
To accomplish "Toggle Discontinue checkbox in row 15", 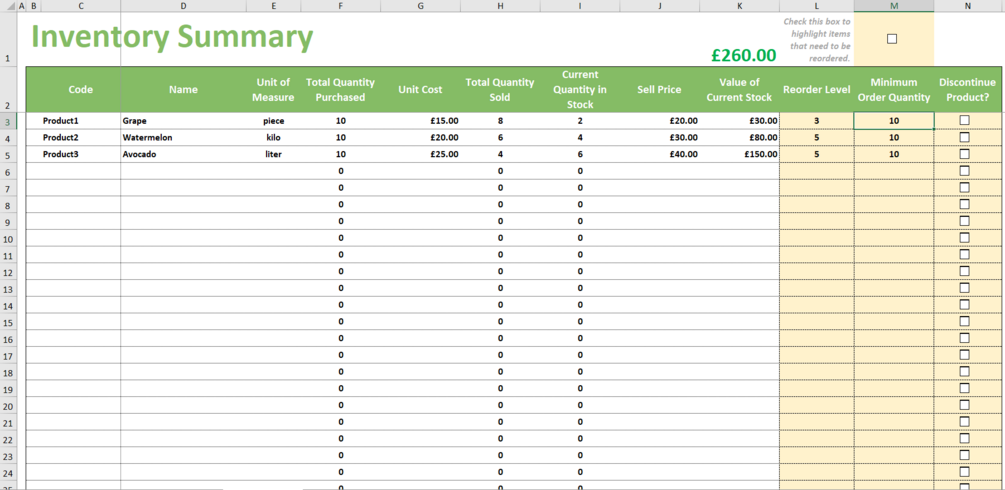I will pyautogui.click(x=964, y=321).
